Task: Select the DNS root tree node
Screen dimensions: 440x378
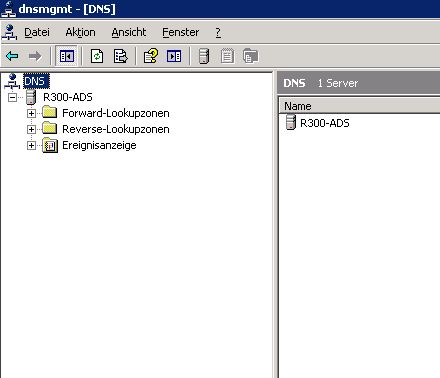Action: (36, 81)
